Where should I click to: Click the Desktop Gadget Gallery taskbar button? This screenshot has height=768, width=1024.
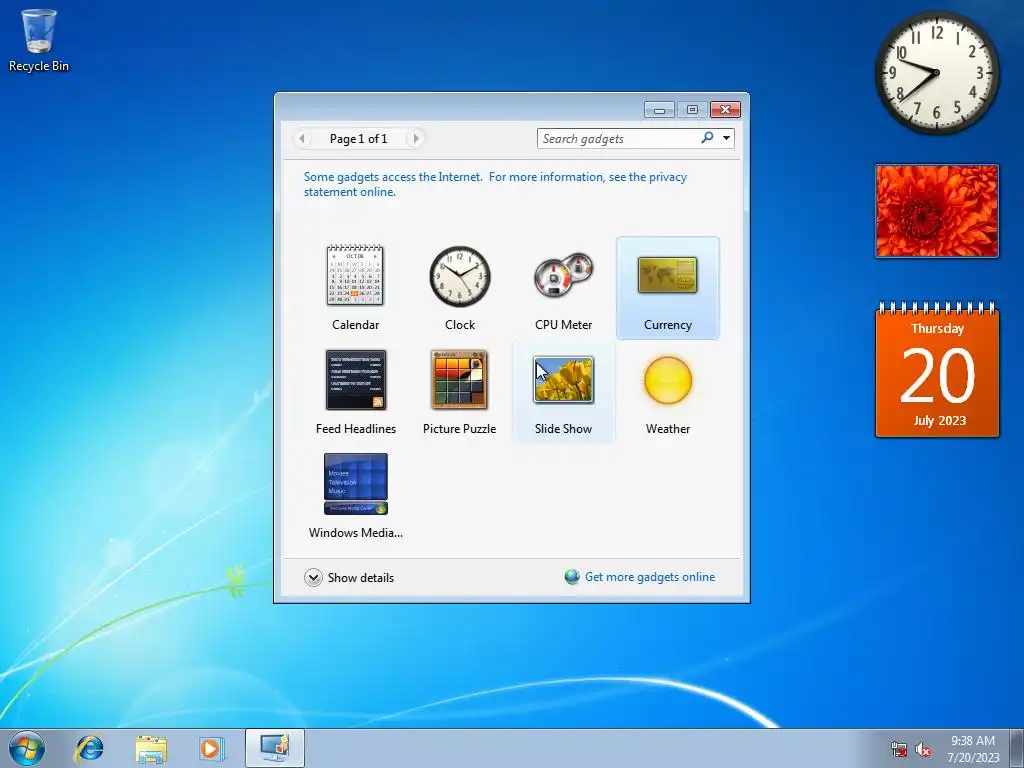(x=275, y=748)
